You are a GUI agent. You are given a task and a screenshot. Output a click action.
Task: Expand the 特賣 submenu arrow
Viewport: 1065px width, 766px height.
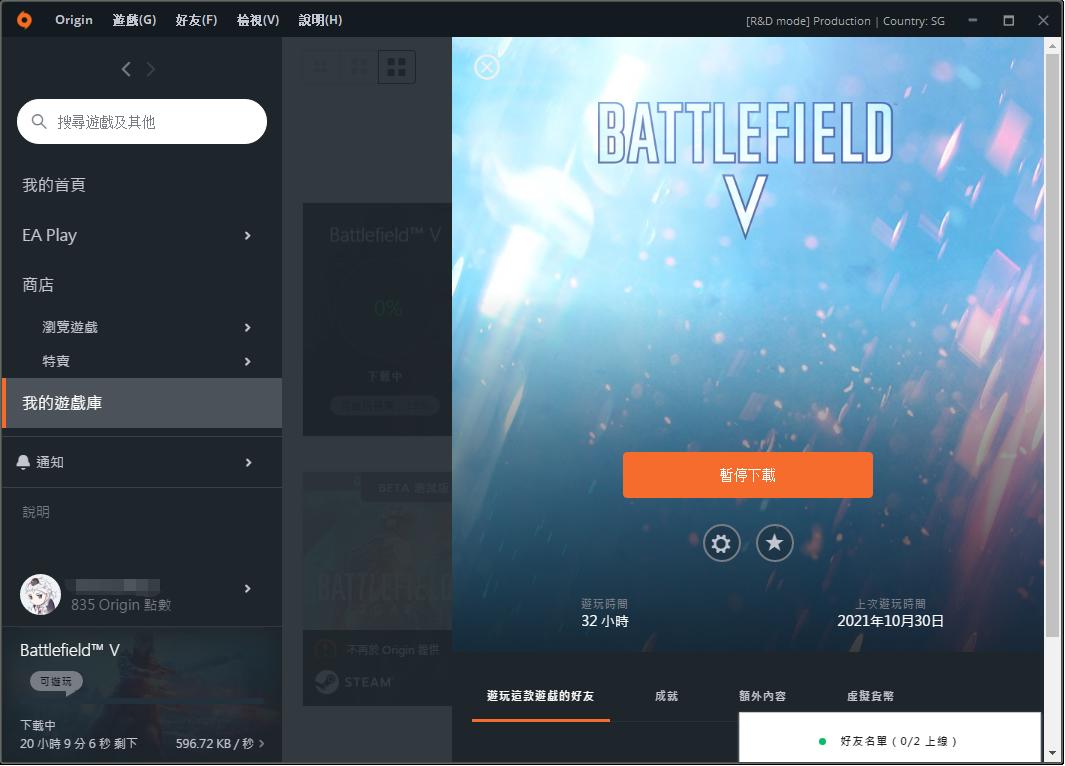click(247, 361)
